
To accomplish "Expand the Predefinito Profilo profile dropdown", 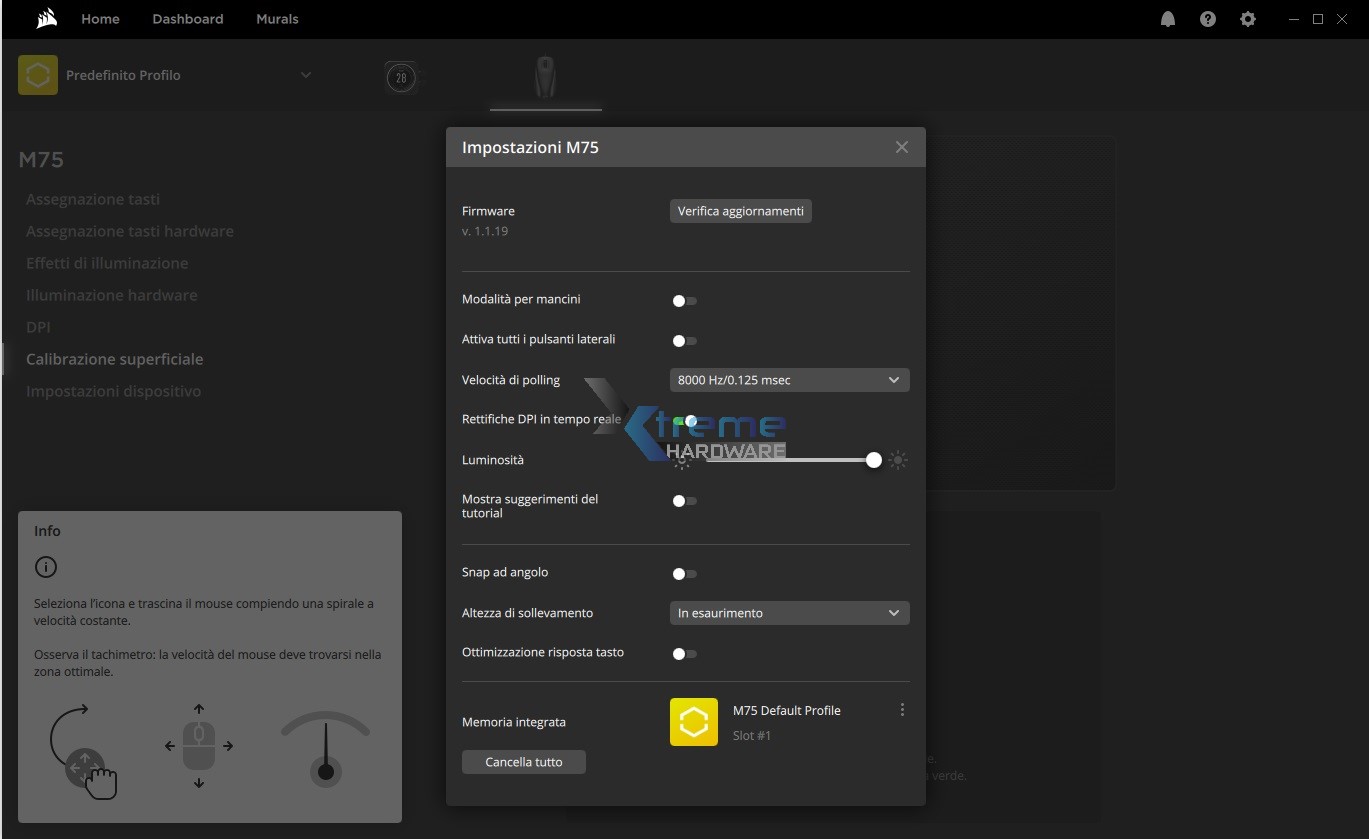I will pos(306,75).
